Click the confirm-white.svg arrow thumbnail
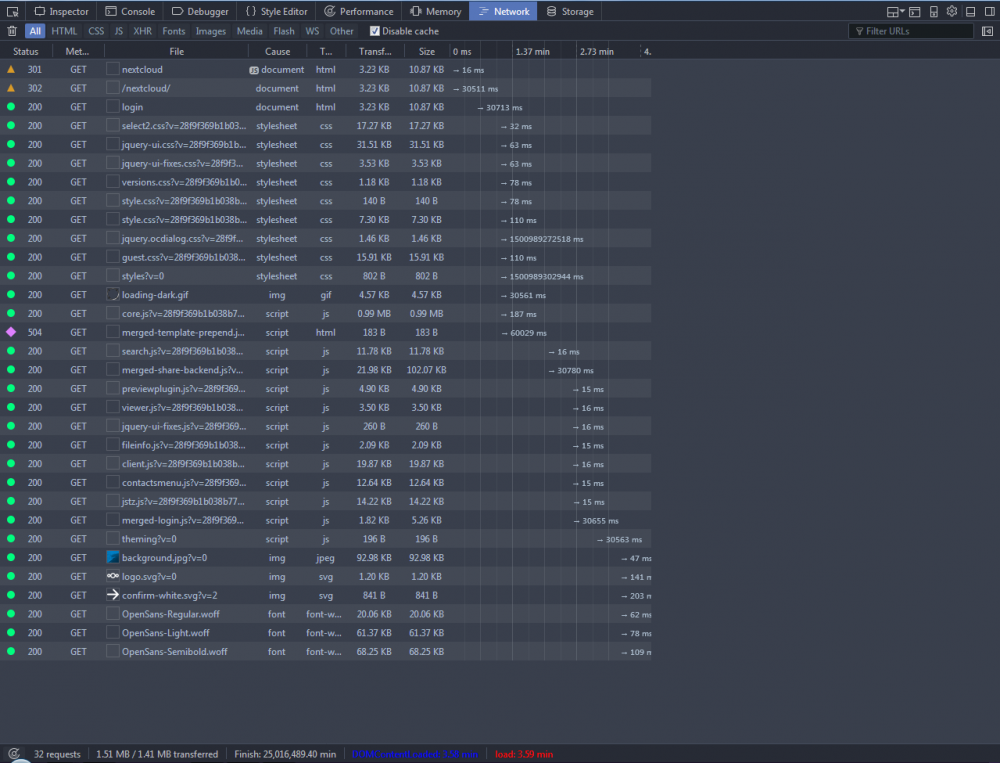Screen dimensions: 1000x763 pyautogui.click(x=113, y=595)
